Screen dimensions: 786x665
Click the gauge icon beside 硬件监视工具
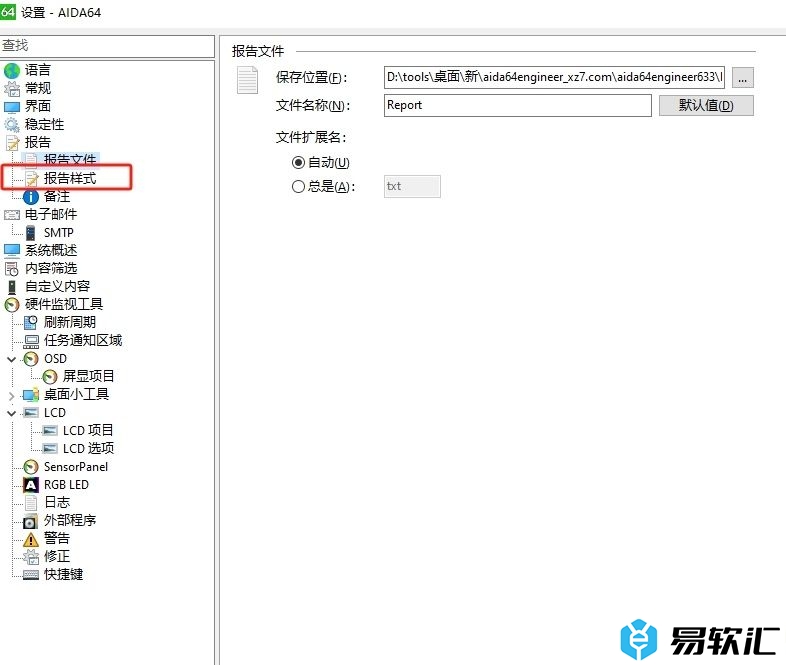point(12,305)
